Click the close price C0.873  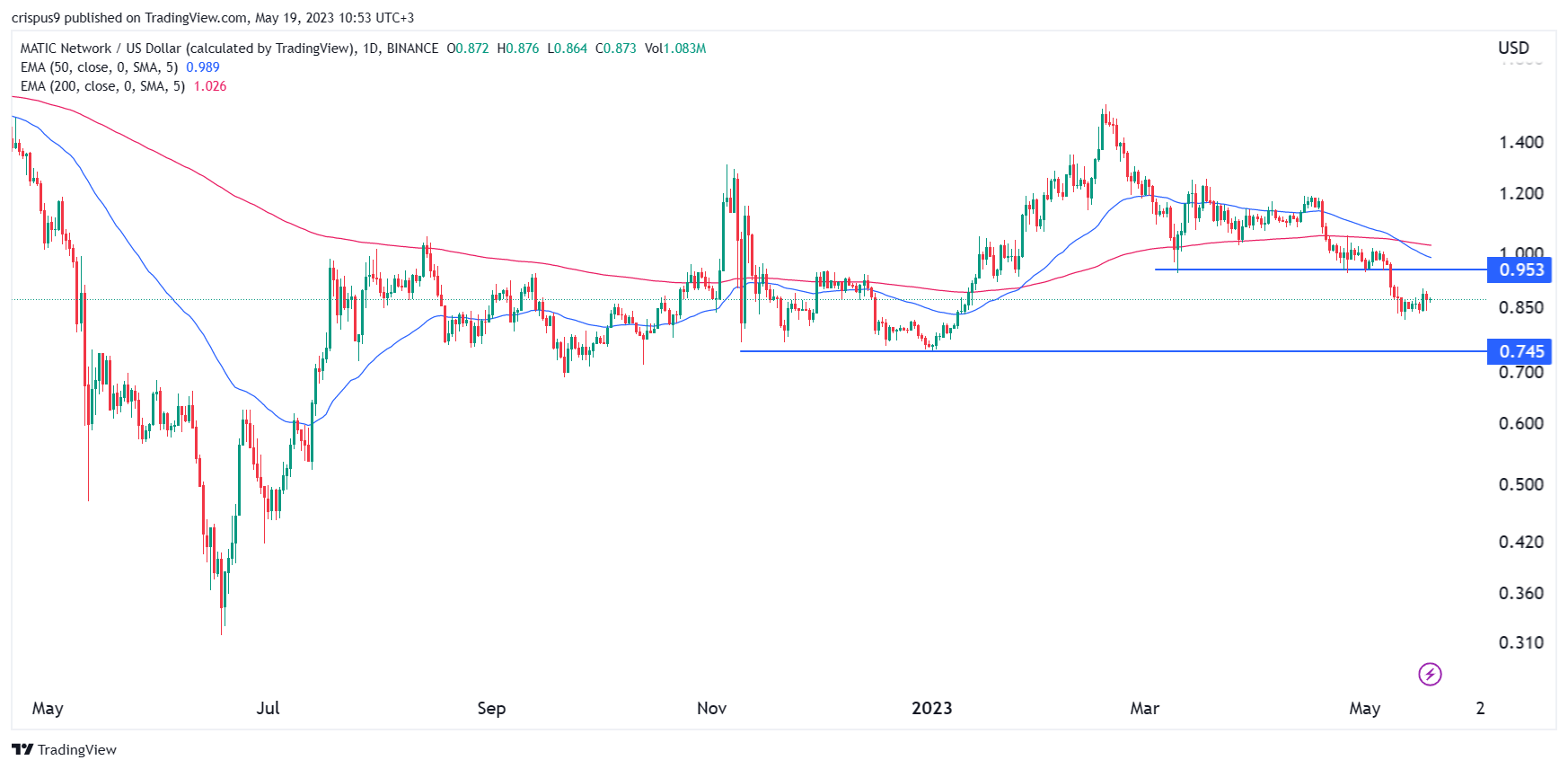coord(616,49)
